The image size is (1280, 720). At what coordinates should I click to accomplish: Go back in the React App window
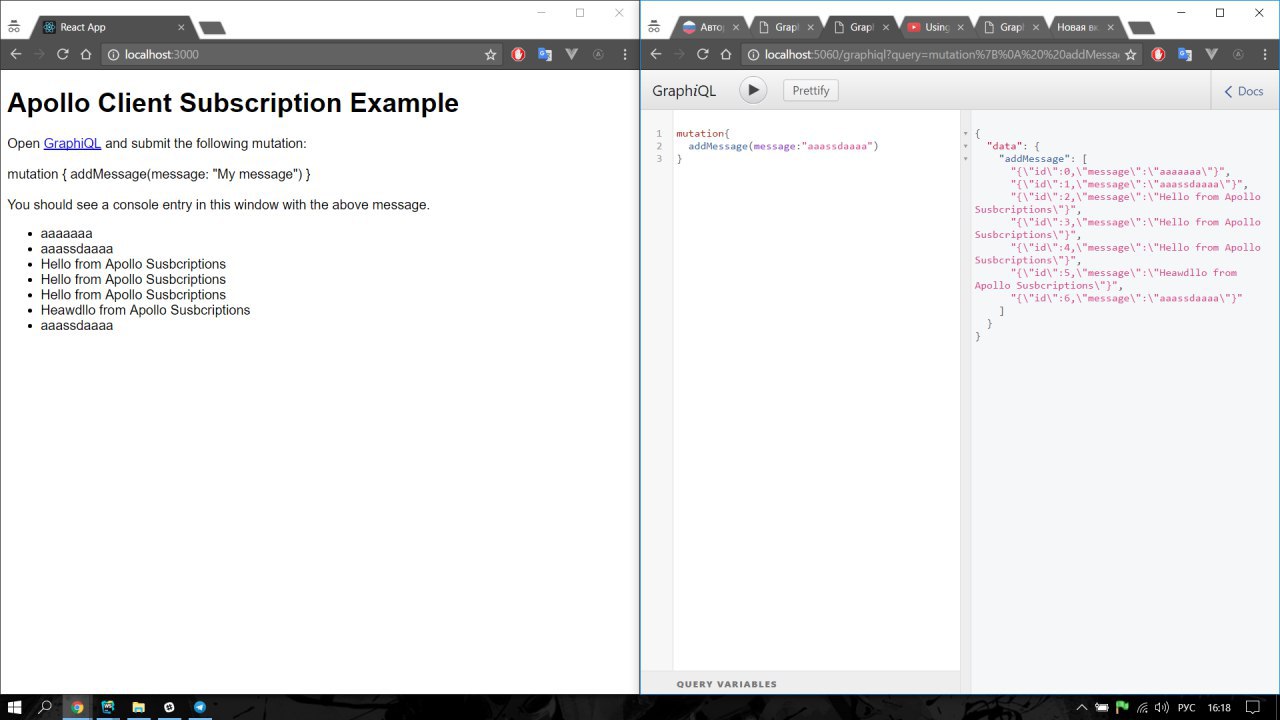point(15,54)
